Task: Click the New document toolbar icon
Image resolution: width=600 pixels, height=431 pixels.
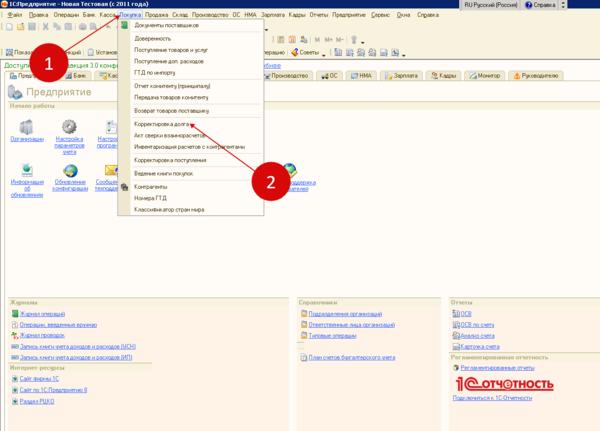Action: [9, 26]
